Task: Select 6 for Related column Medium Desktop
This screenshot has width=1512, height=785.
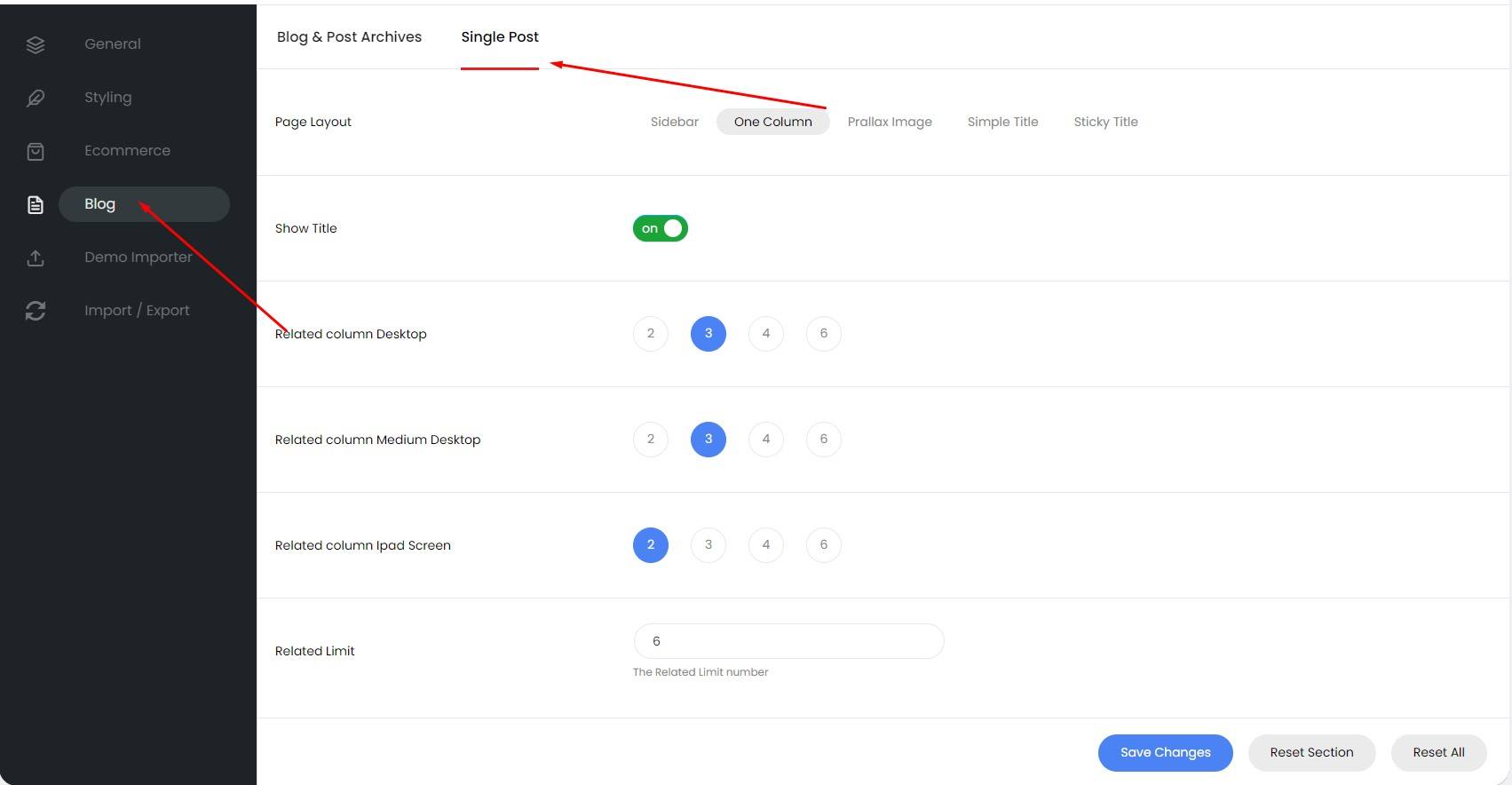Action: coord(823,440)
